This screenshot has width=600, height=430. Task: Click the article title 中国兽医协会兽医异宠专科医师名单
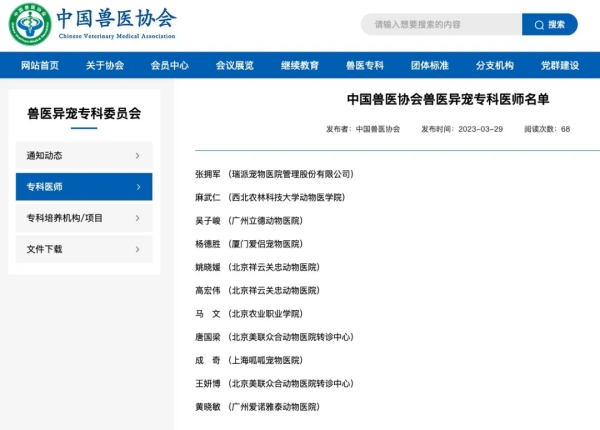448,99
